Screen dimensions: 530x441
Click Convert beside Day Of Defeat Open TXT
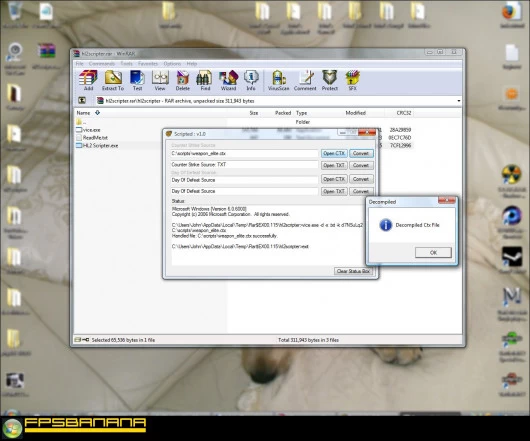pyautogui.click(x=361, y=191)
